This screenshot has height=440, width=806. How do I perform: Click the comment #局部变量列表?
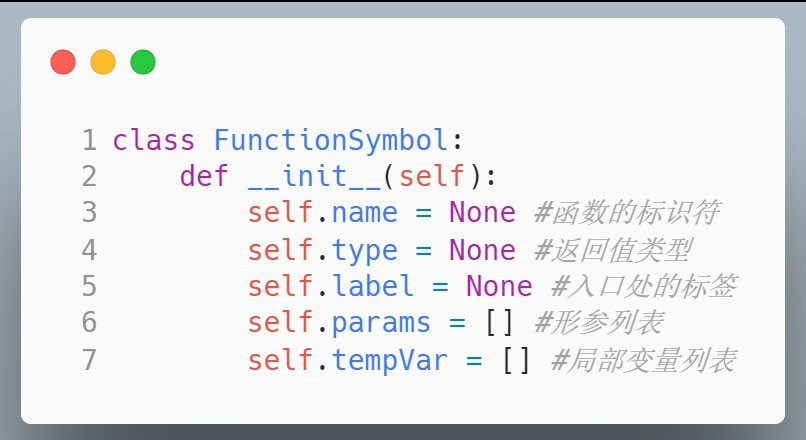tap(644, 360)
